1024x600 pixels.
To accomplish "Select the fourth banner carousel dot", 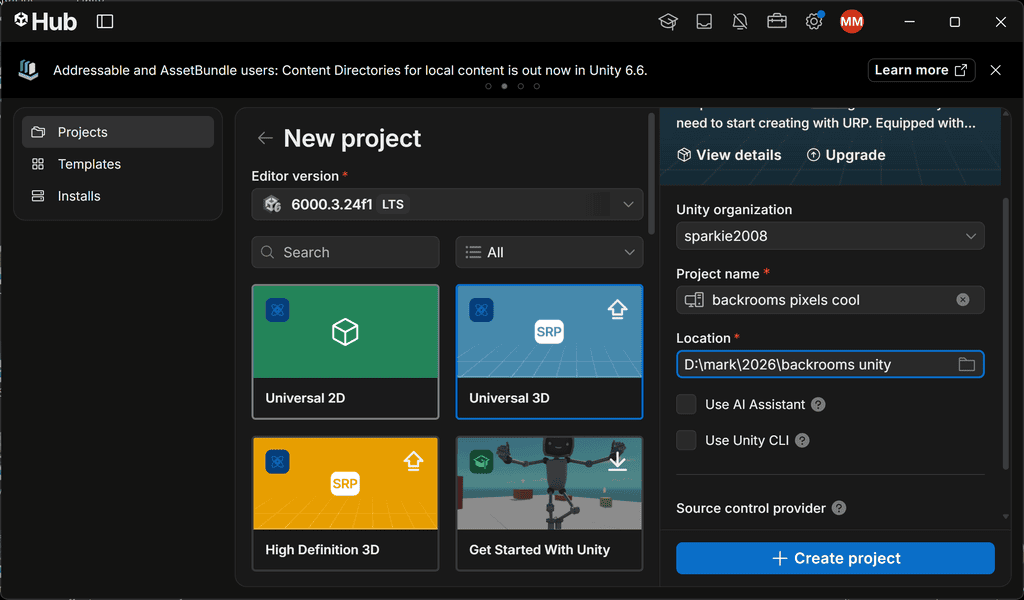I will 537,86.
